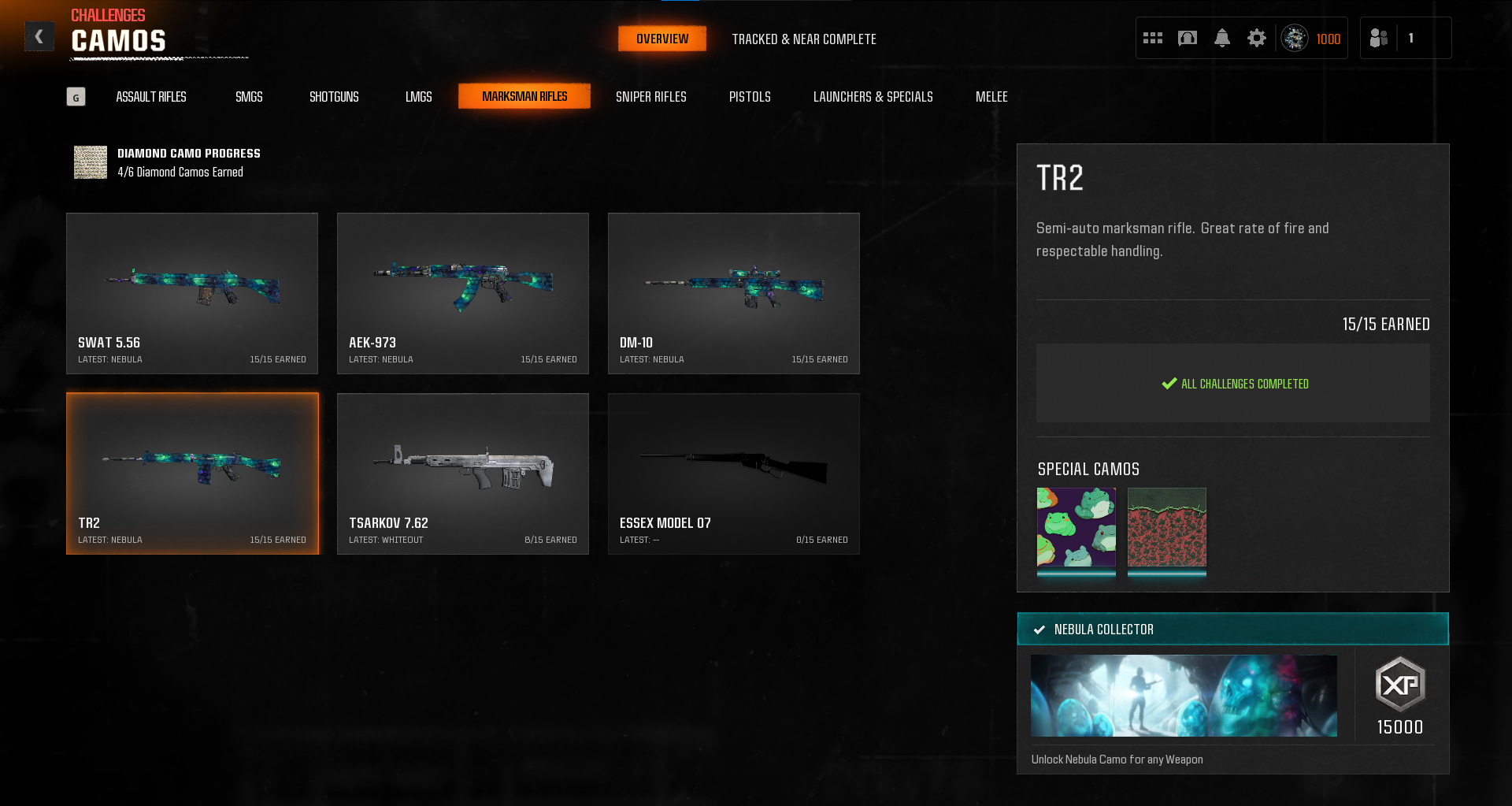Image resolution: width=1512 pixels, height=806 pixels.
Task: Select Launchers & Specials category
Action: [x=873, y=97]
